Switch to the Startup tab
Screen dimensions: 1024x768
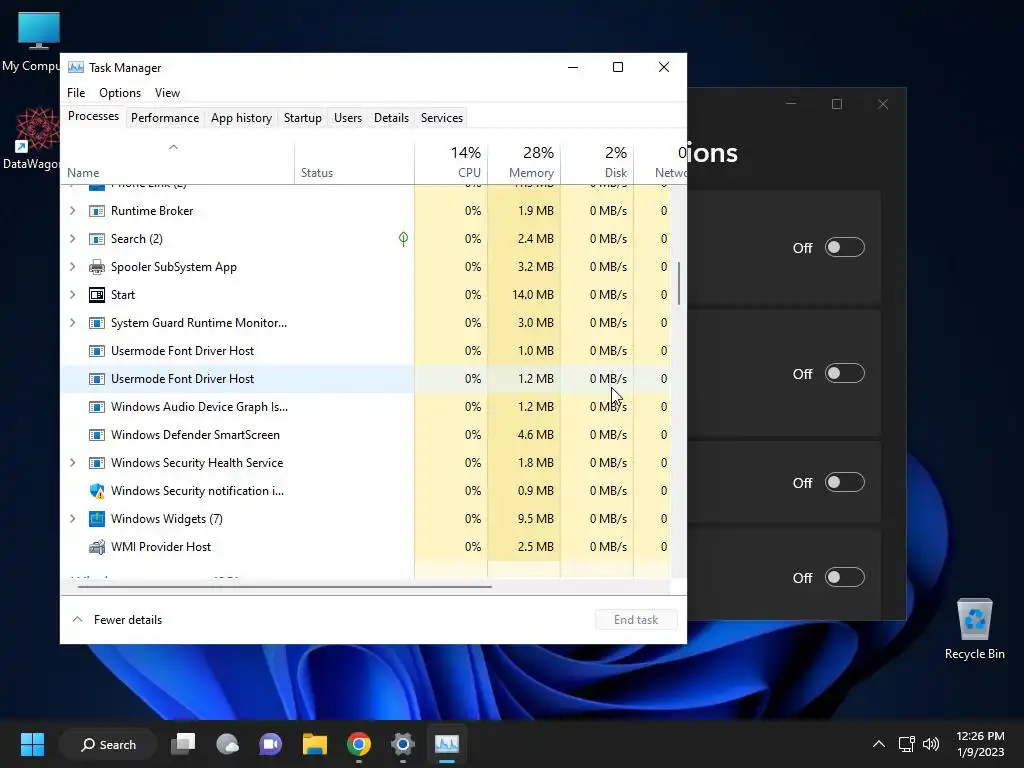click(x=302, y=118)
